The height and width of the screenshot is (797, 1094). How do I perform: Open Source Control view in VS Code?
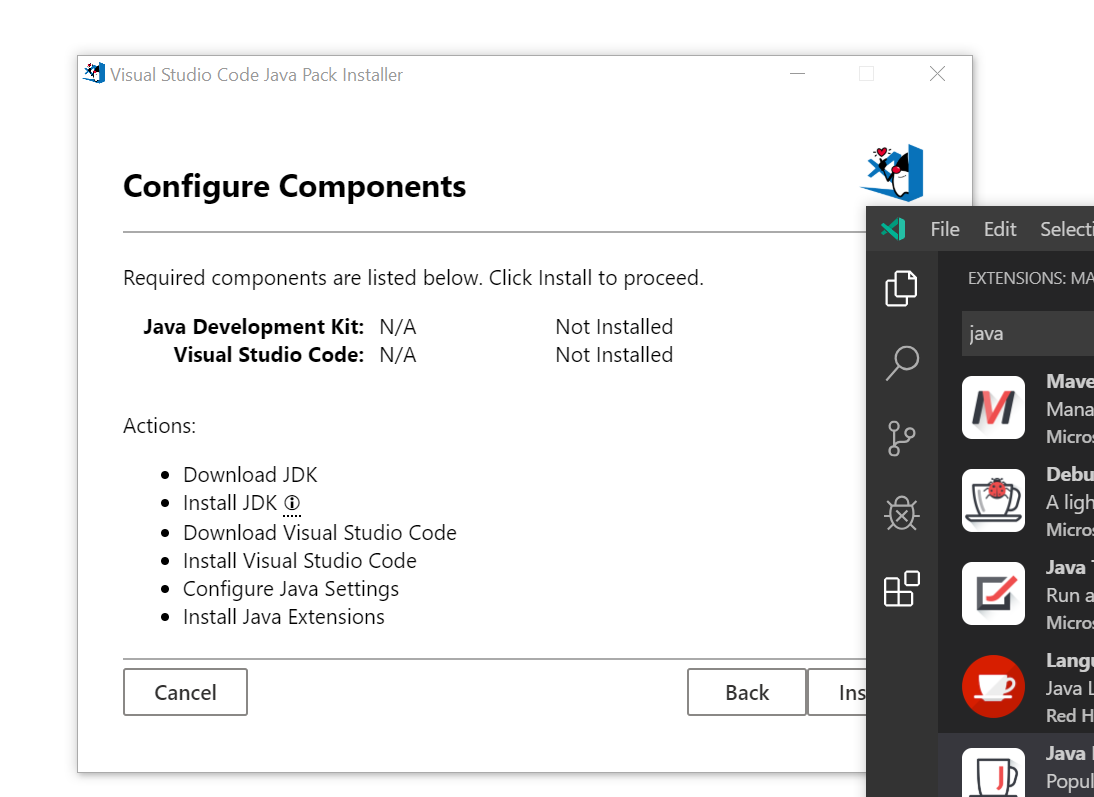(901, 438)
